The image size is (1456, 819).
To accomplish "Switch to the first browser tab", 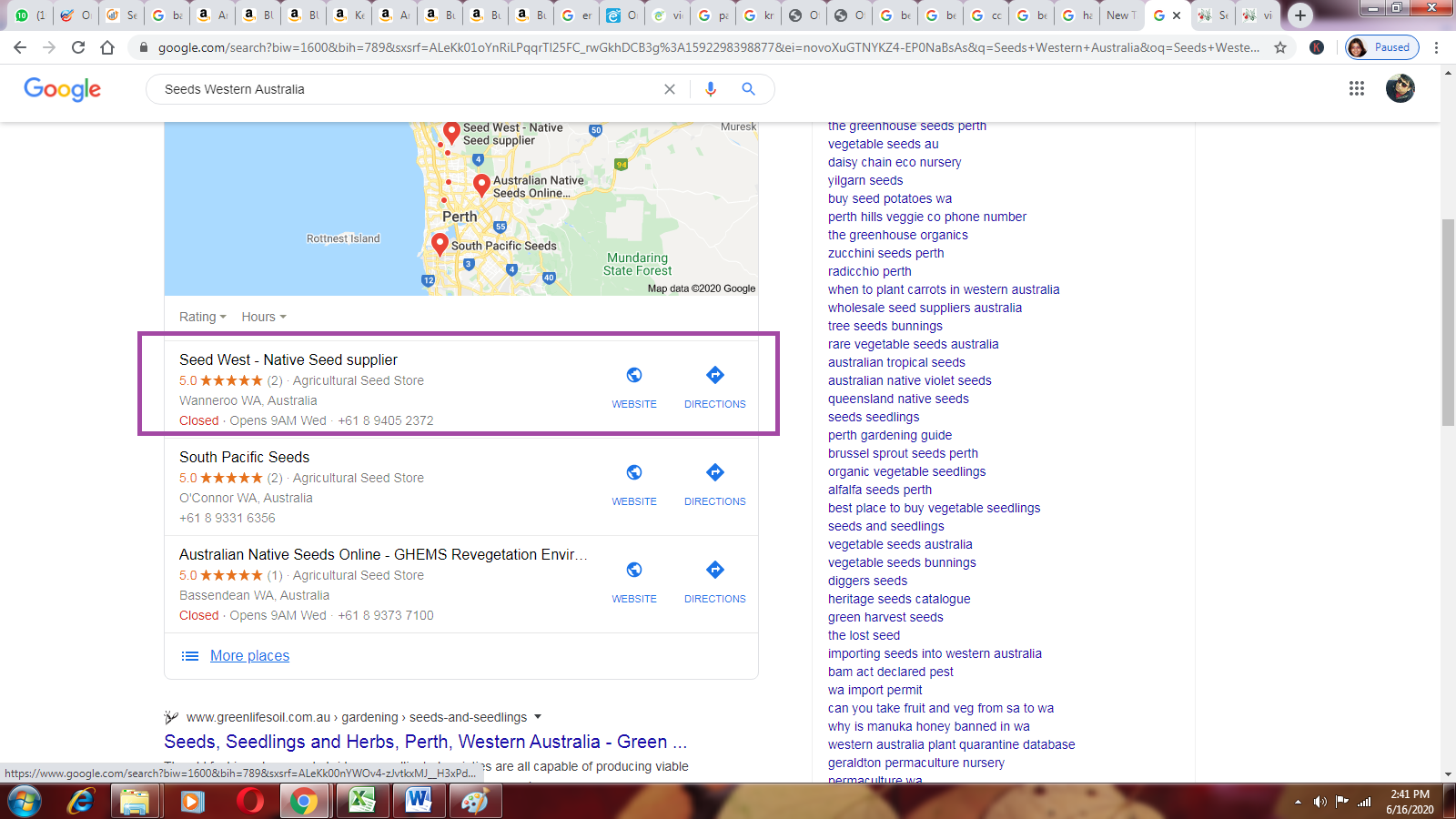I will point(30,15).
